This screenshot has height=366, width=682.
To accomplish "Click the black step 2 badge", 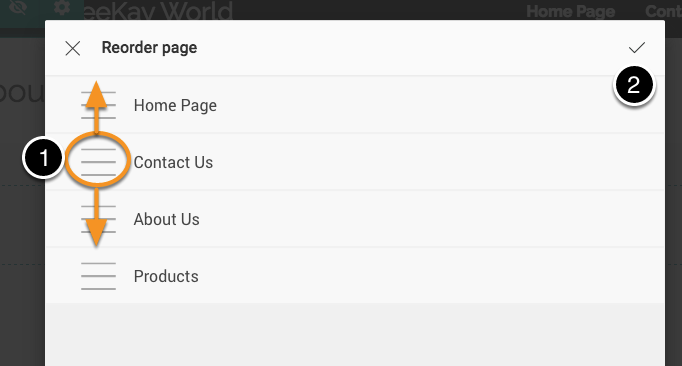I will click(634, 84).
